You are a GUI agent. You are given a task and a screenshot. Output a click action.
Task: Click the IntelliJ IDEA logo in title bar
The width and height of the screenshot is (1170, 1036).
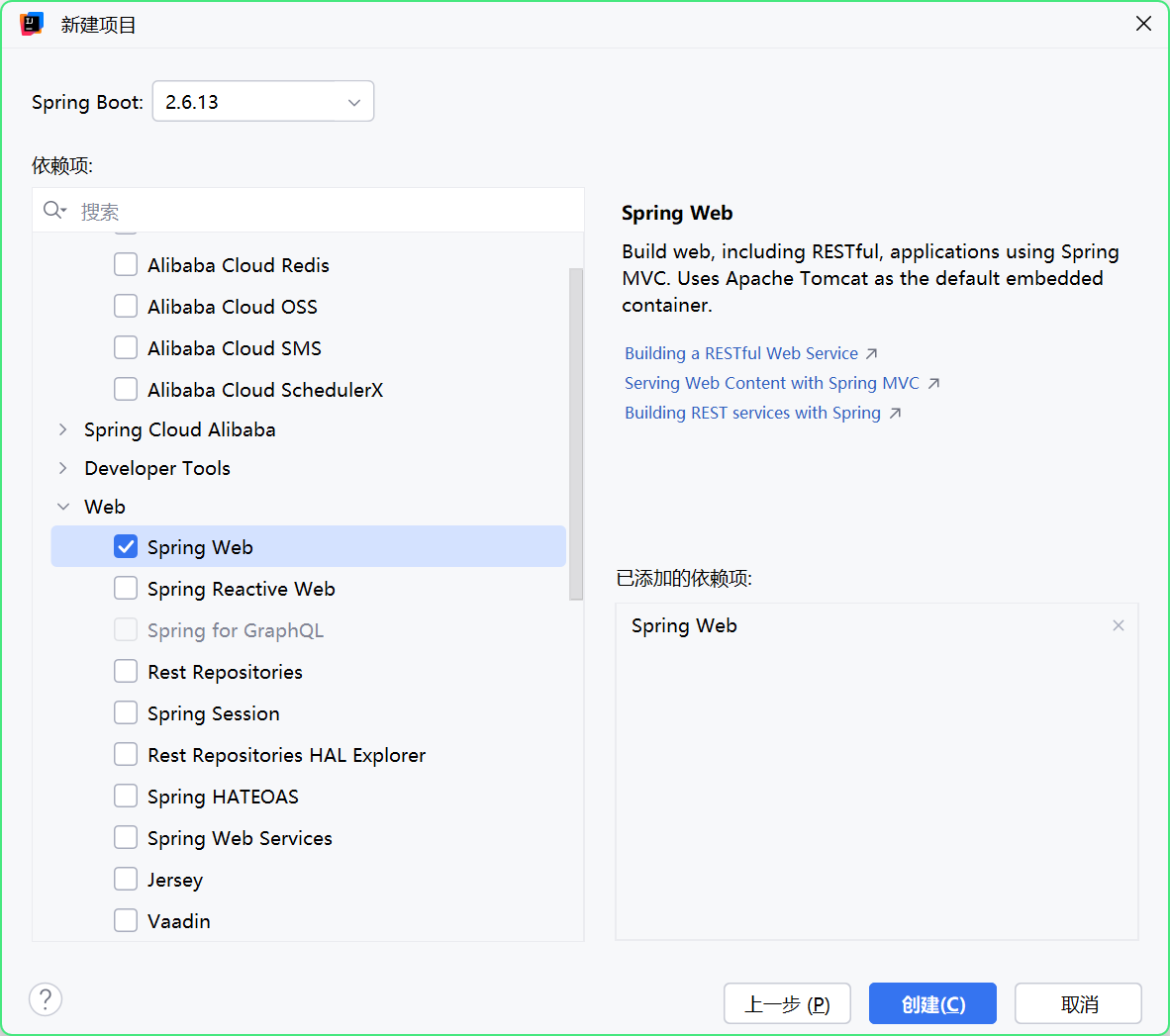31,24
